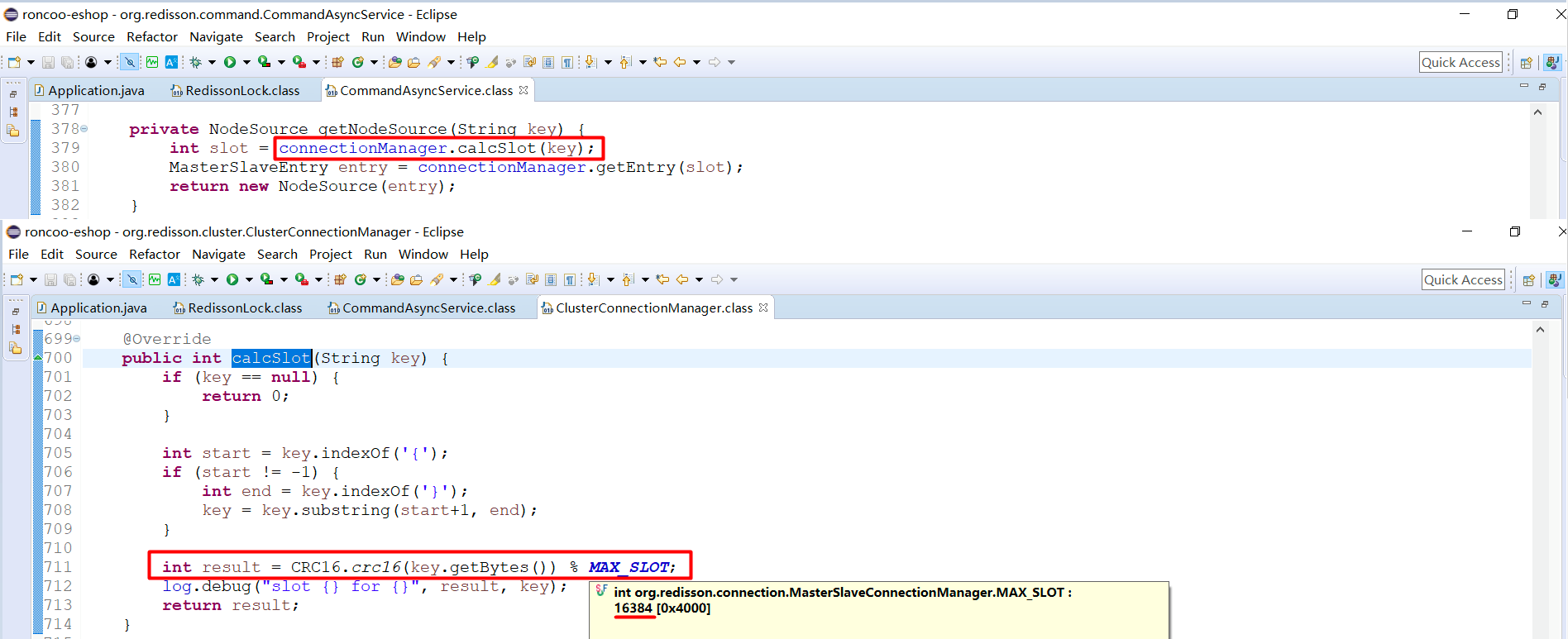Toggle Skip All Breakpoints in bottom window
Viewport: 1568px width, 639px height.
(132, 279)
